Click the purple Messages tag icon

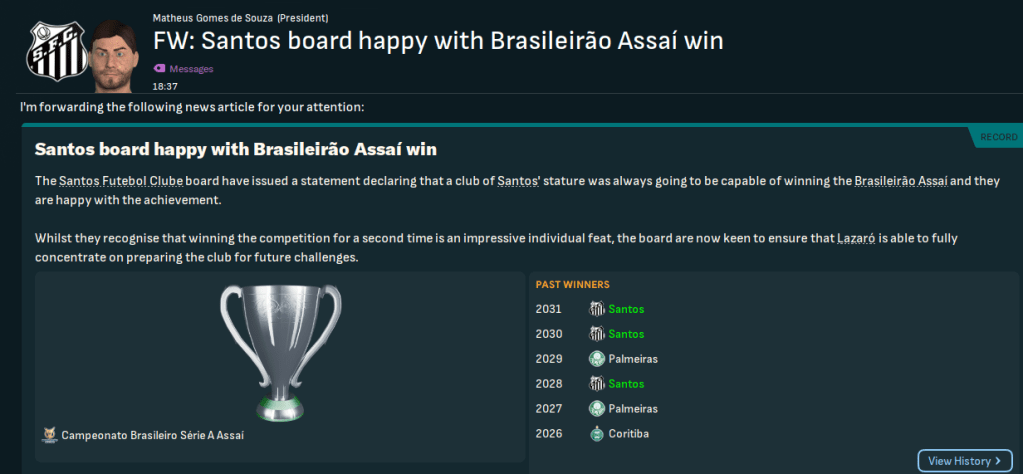click(x=159, y=69)
